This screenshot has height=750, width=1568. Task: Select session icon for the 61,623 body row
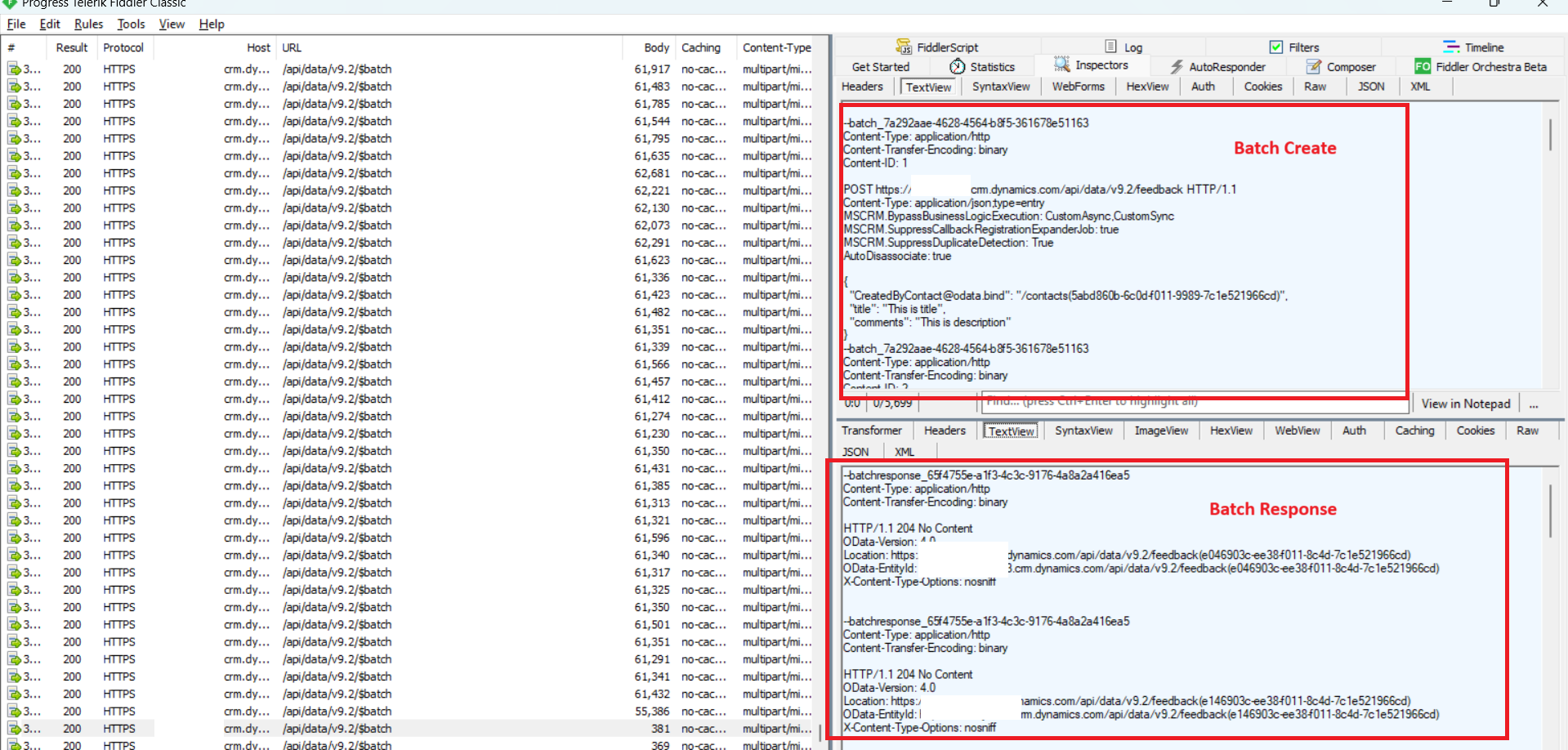tap(15, 260)
